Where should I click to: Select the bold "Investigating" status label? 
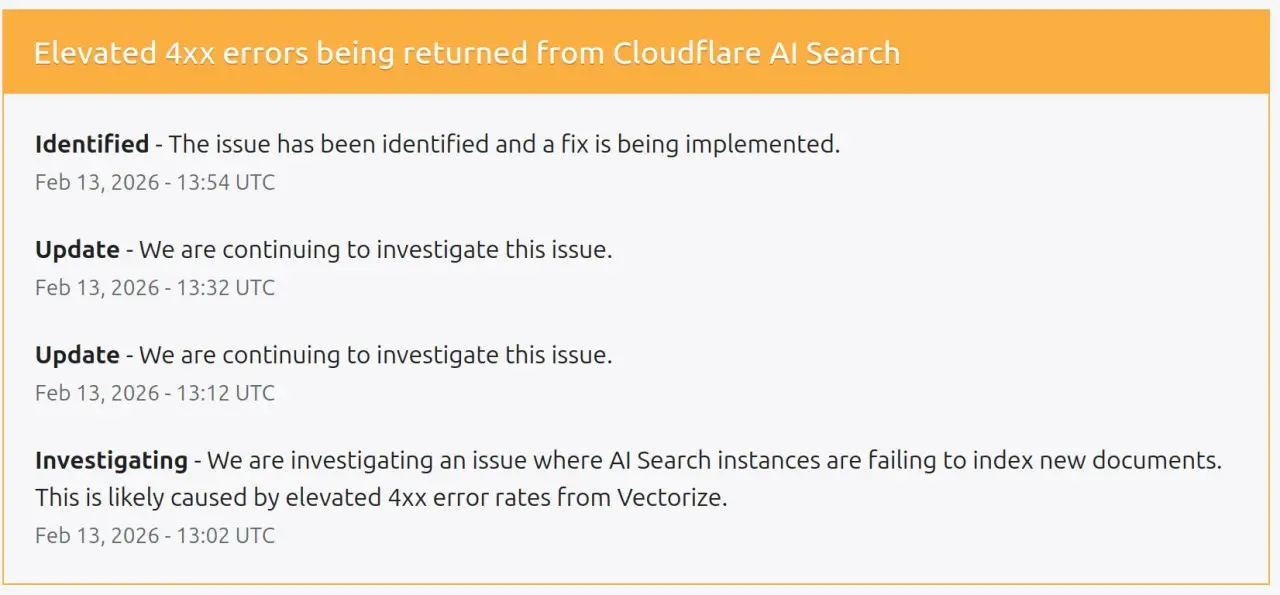(x=111, y=461)
